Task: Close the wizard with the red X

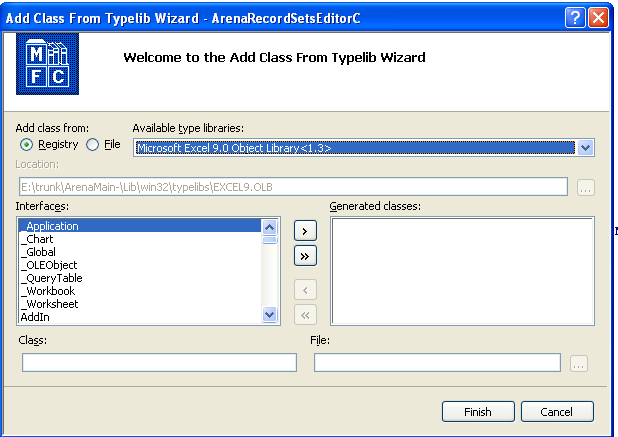Action: (599, 17)
